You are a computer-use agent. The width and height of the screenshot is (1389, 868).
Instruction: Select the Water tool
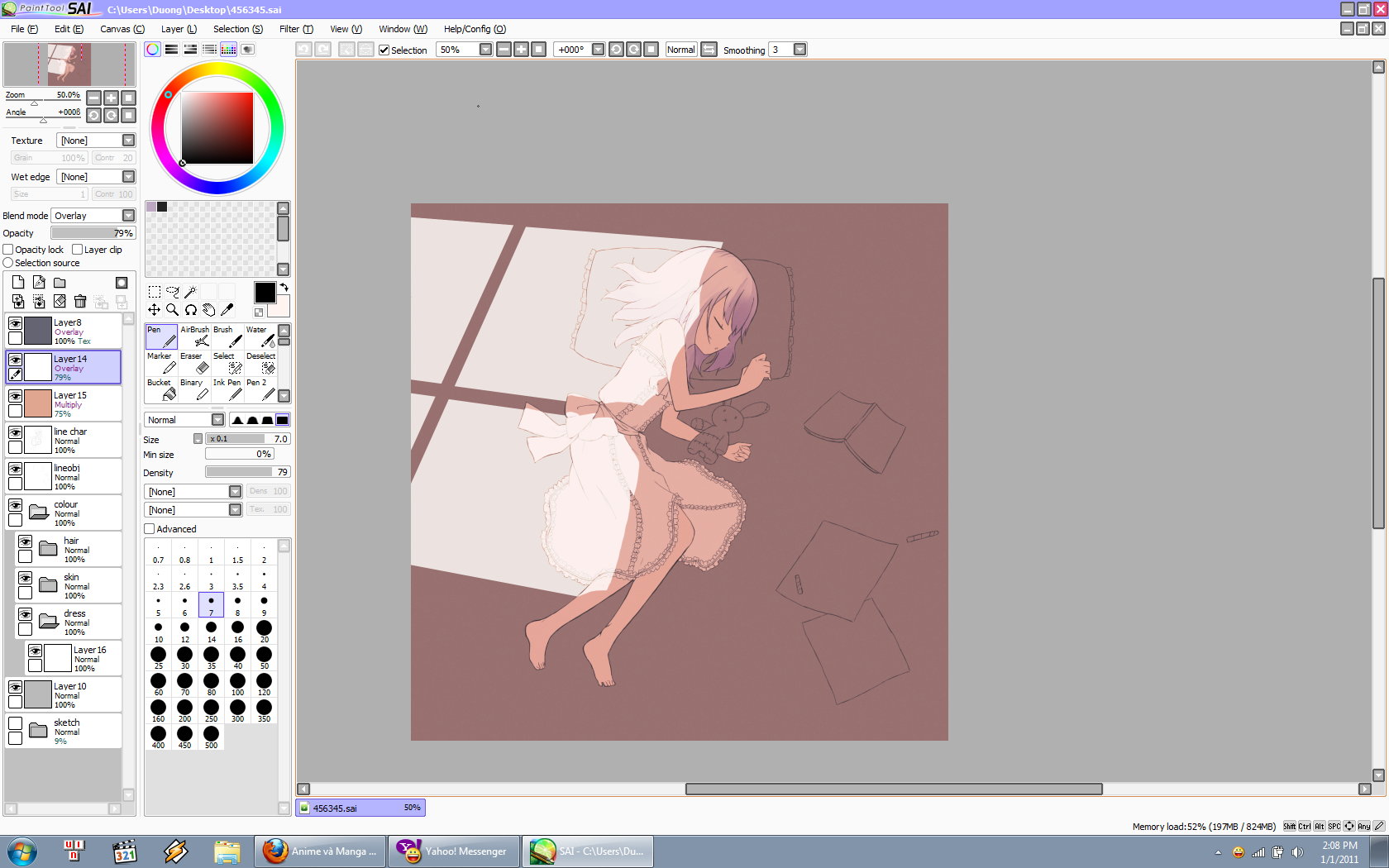coord(260,336)
